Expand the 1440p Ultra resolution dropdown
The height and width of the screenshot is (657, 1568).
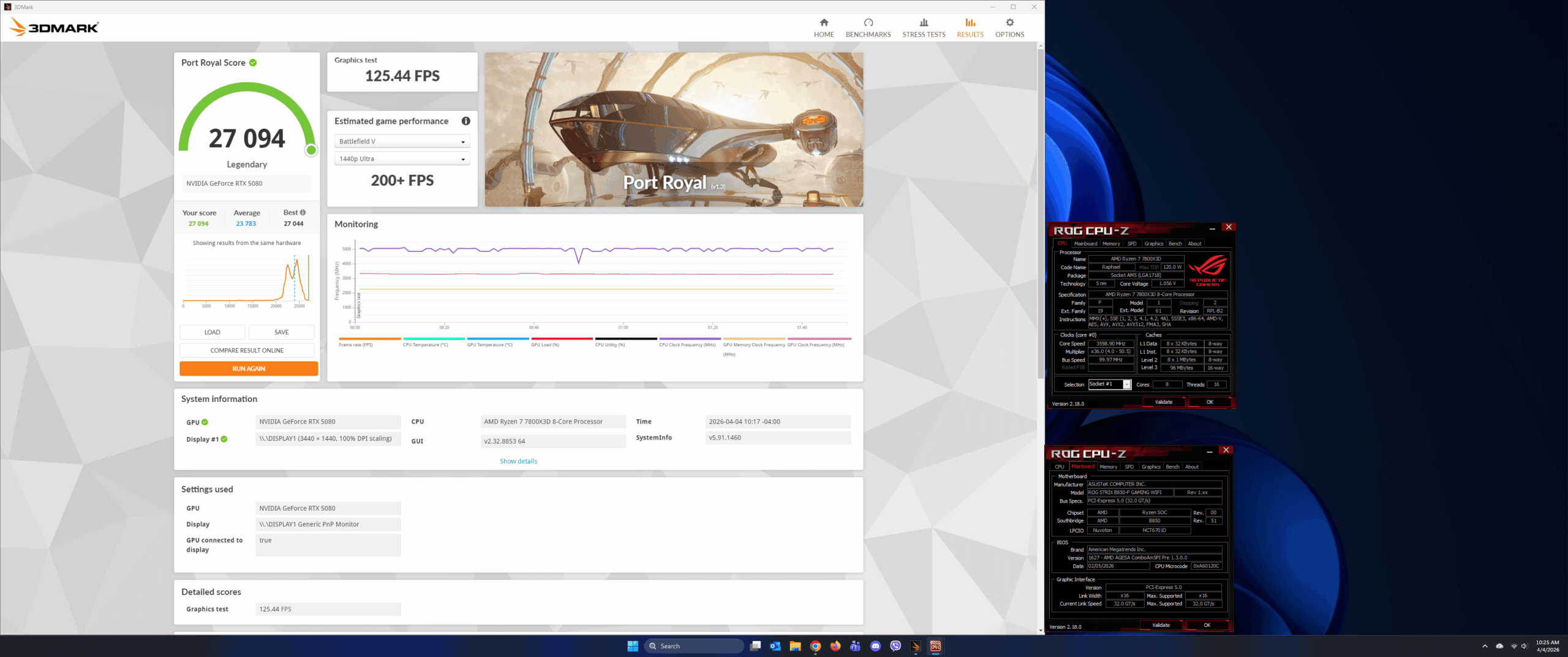coord(402,159)
